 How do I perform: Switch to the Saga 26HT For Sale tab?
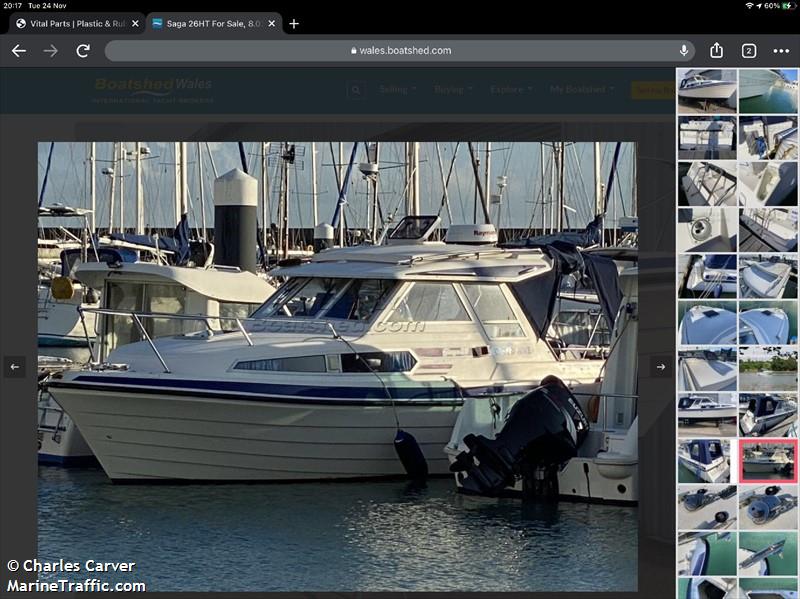pos(208,23)
